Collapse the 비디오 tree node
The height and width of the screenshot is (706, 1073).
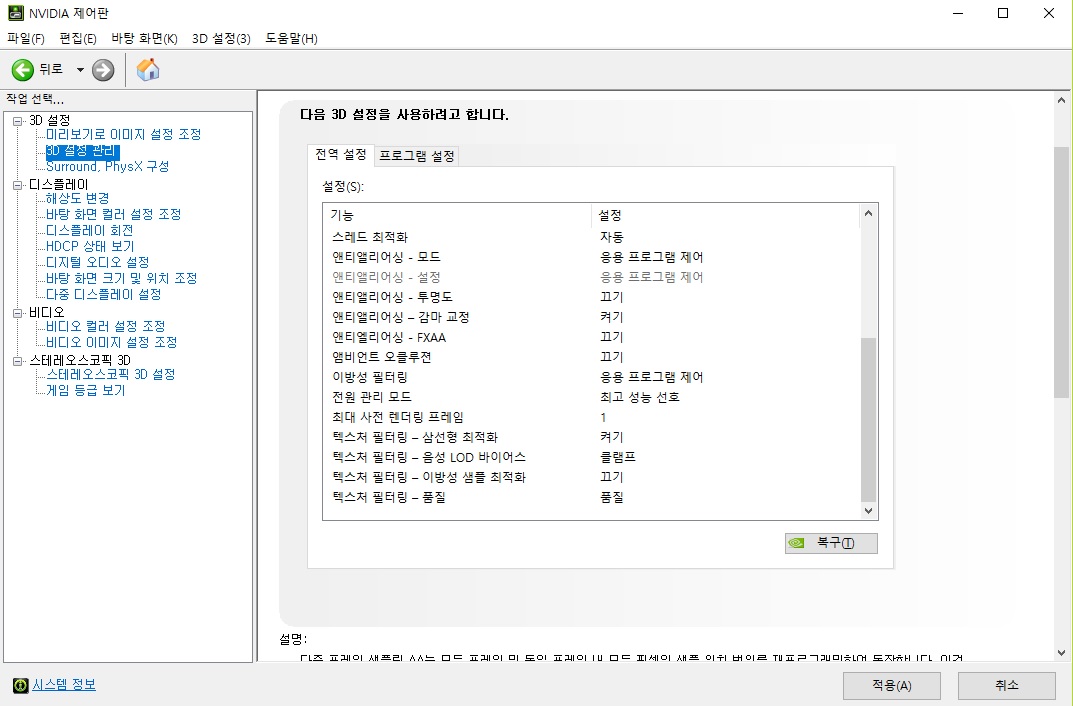pyautogui.click(x=18, y=313)
